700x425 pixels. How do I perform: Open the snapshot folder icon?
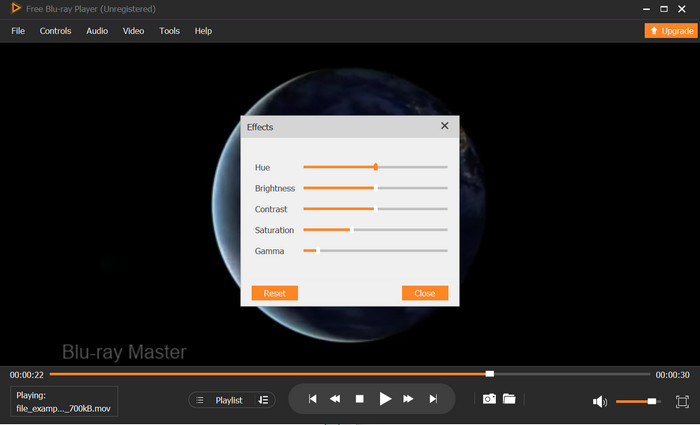[x=509, y=399]
